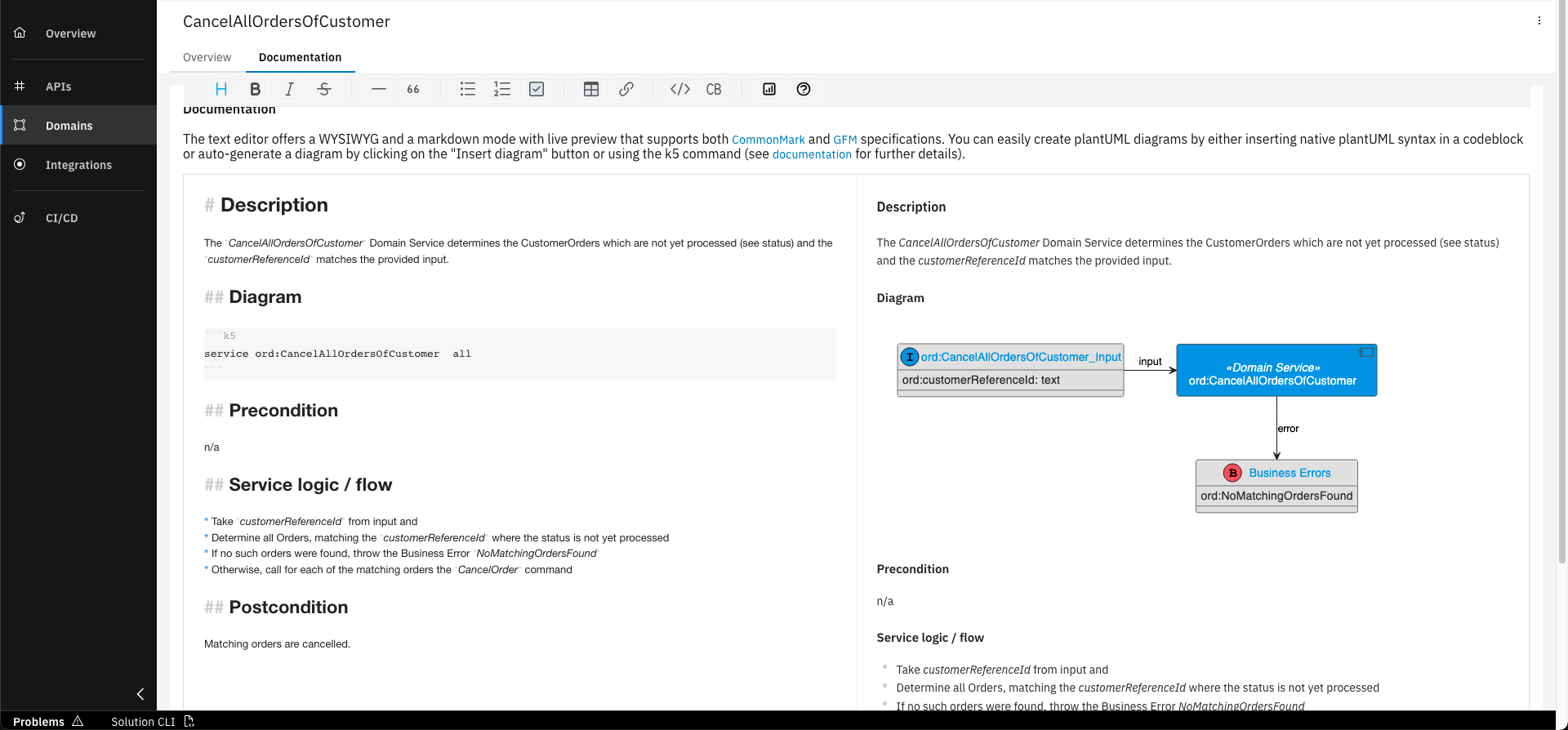
Task: Click the Integrations icon in sidebar
Action: 20,164
